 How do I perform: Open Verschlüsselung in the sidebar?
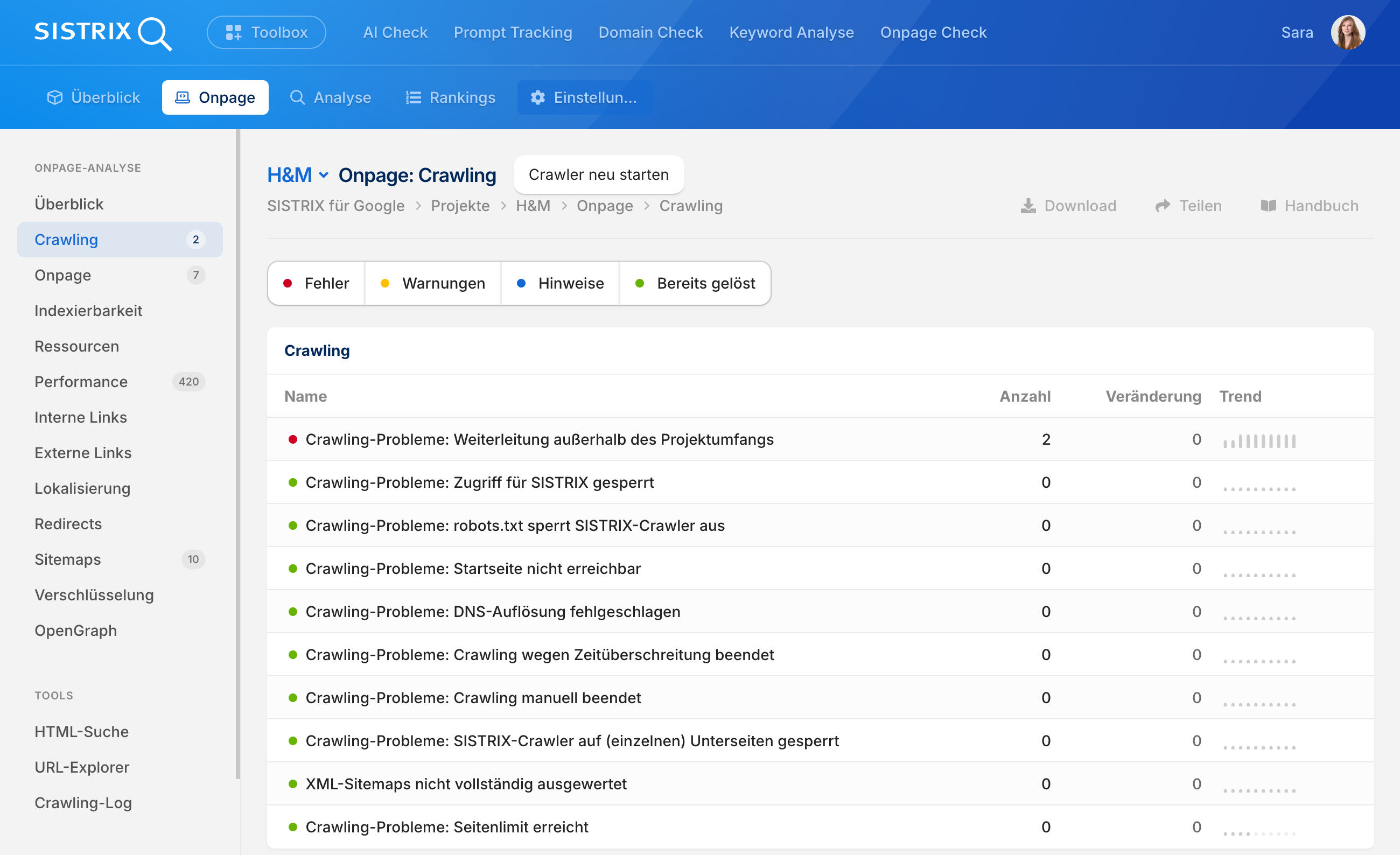pyautogui.click(x=120, y=595)
